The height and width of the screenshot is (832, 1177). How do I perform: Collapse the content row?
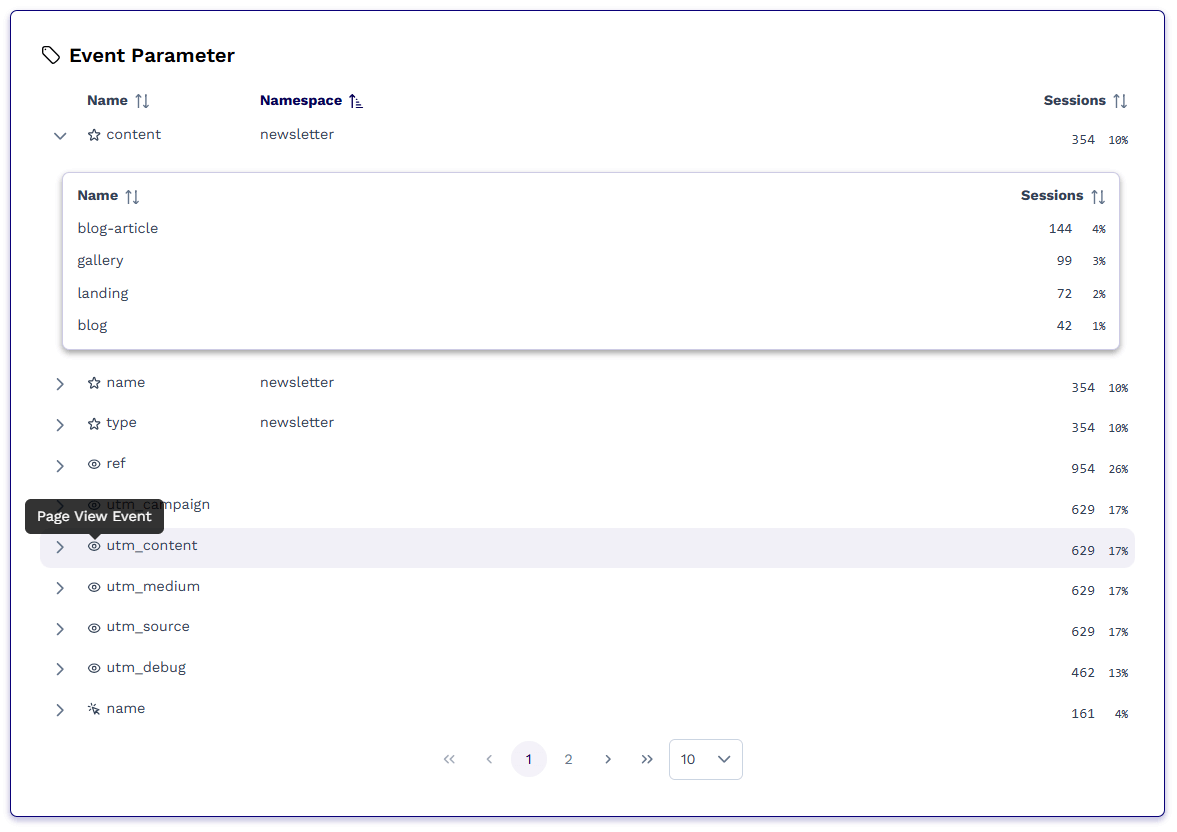click(60, 136)
